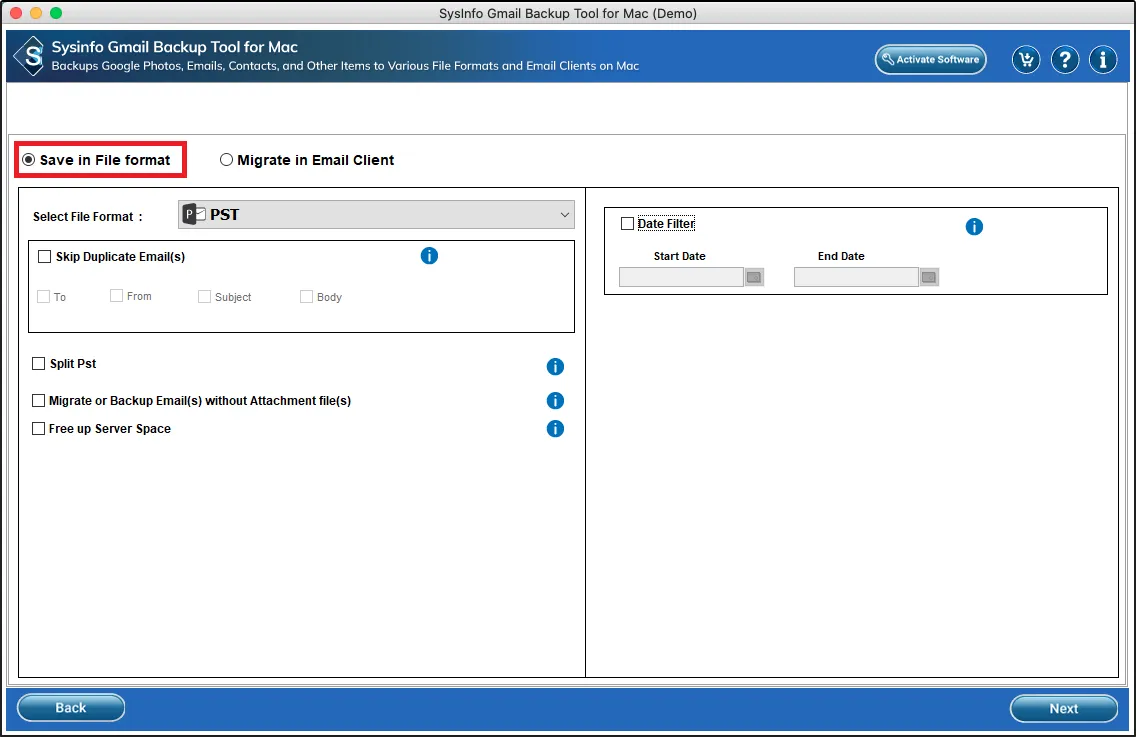Screen dimensions: 1136x737
Task: Expand the Select File Format PST dropdown
Action: click(376, 215)
